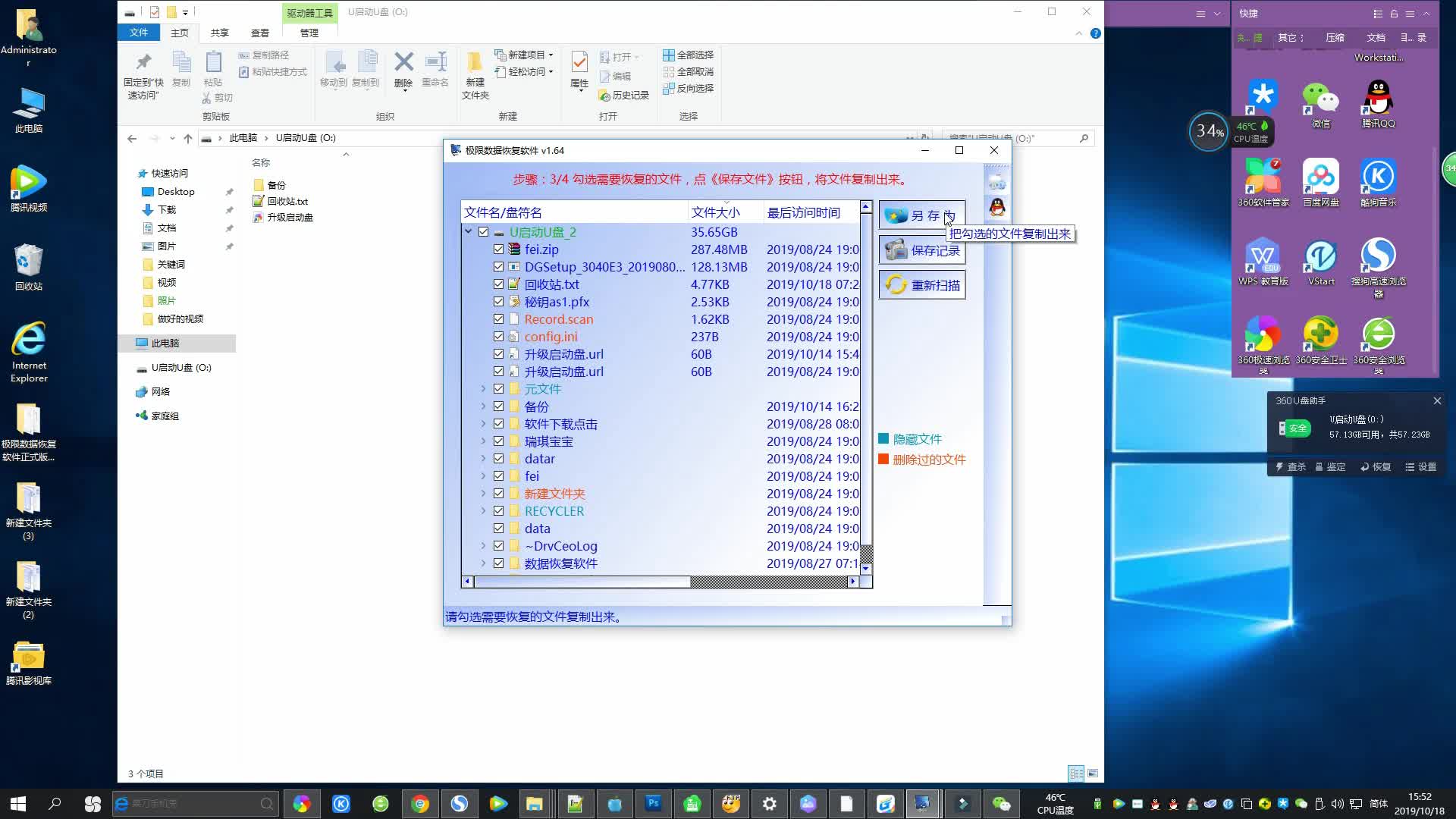Click the 另存为 save-as button
Image resolution: width=1456 pixels, height=819 pixels.
tap(921, 215)
